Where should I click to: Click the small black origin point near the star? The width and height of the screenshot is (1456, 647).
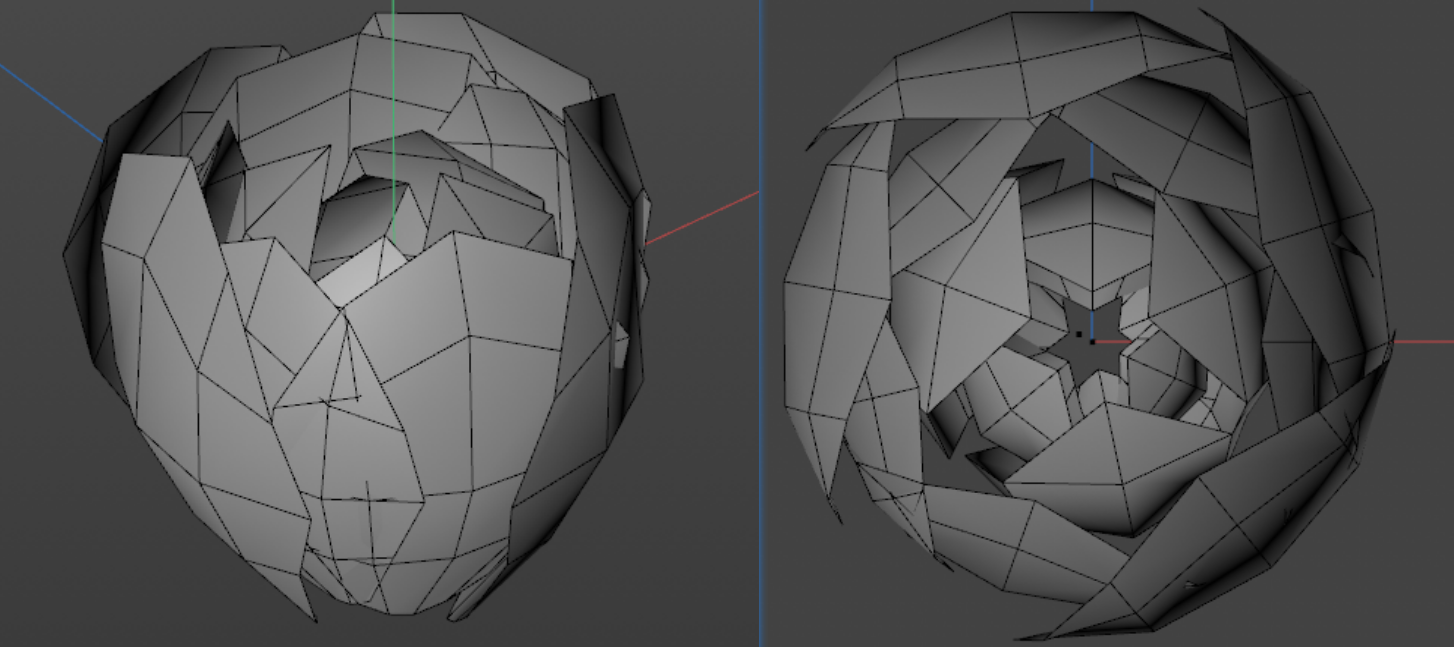point(1079,335)
